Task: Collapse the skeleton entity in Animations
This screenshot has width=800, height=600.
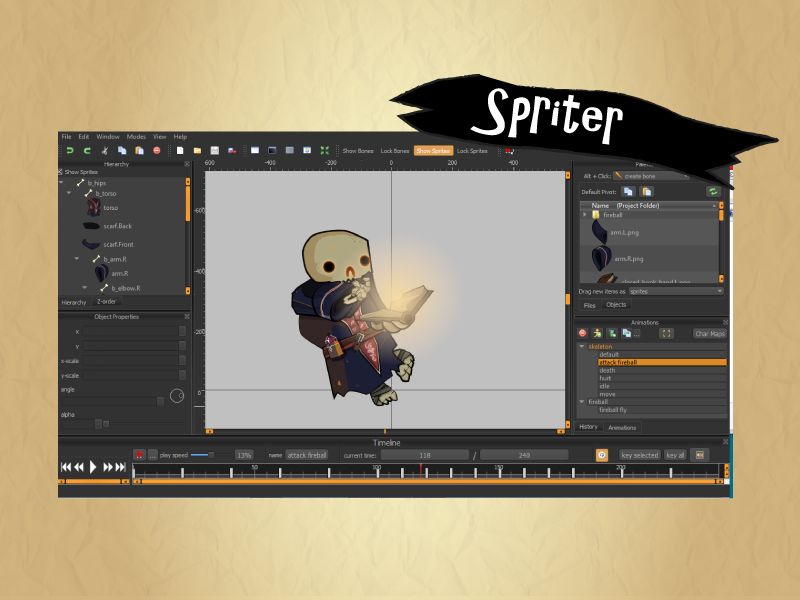Action: (x=582, y=346)
